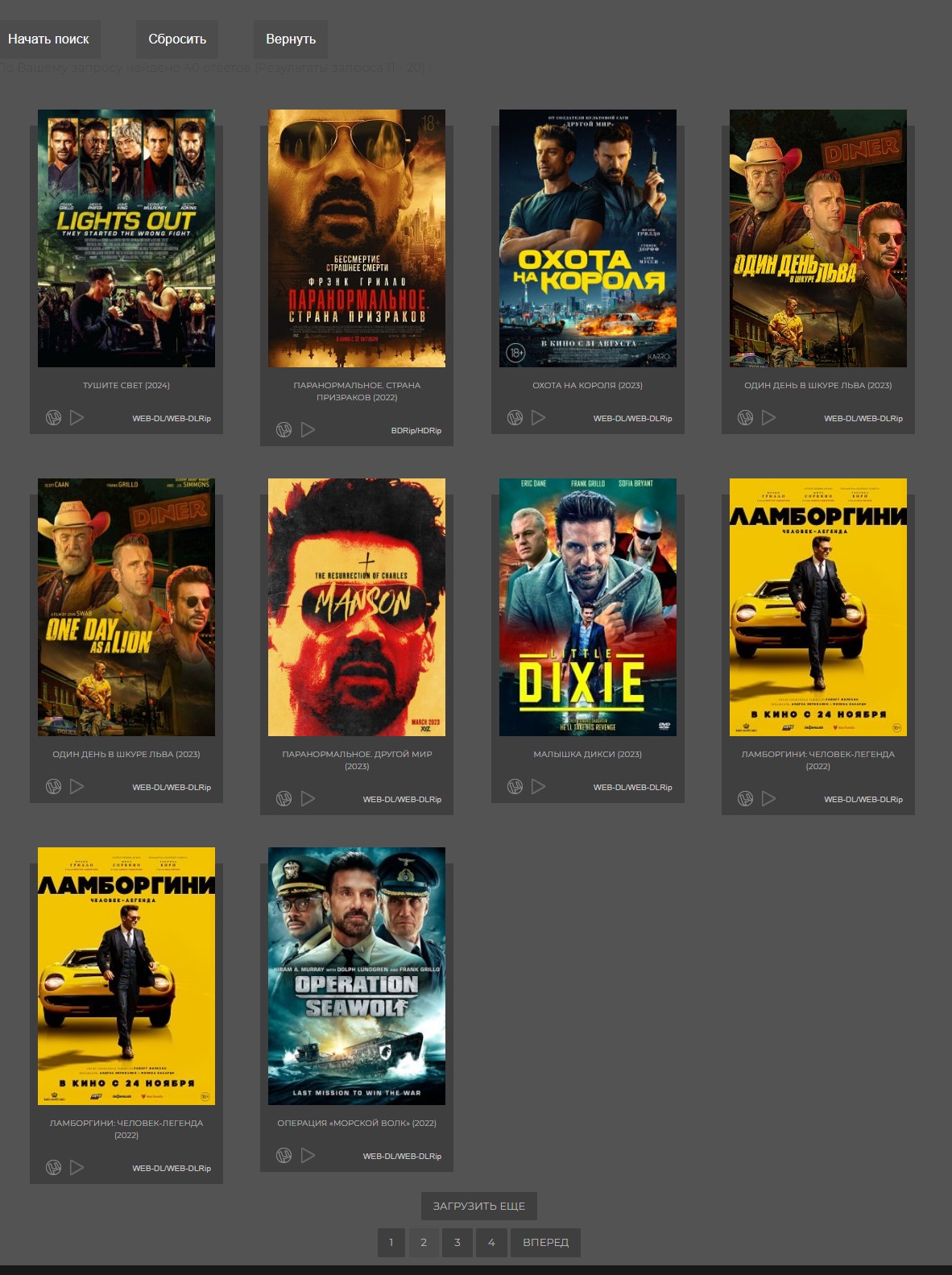This screenshot has width=952, height=1275.
Task: Go to results page 3
Action: [x=457, y=1242]
